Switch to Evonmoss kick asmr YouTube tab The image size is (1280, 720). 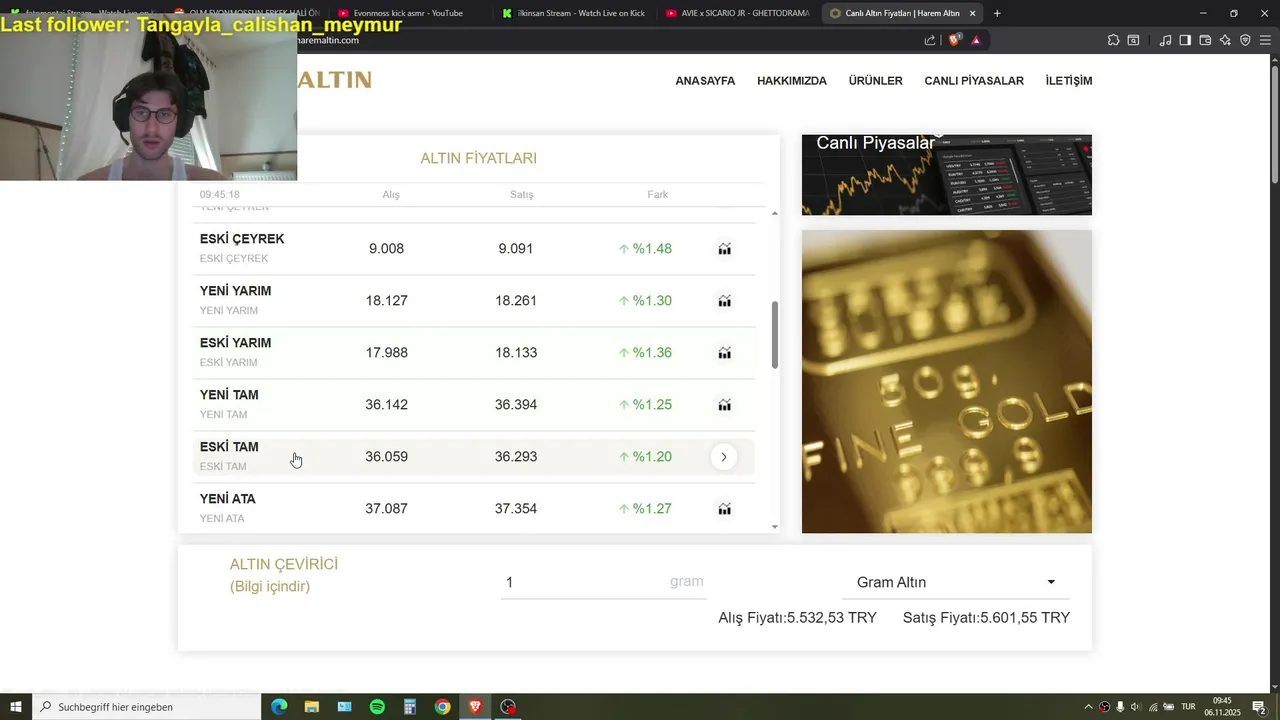point(407,13)
